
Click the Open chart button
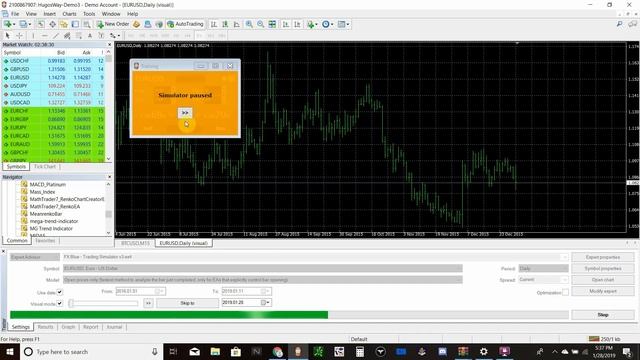coord(603,280)
